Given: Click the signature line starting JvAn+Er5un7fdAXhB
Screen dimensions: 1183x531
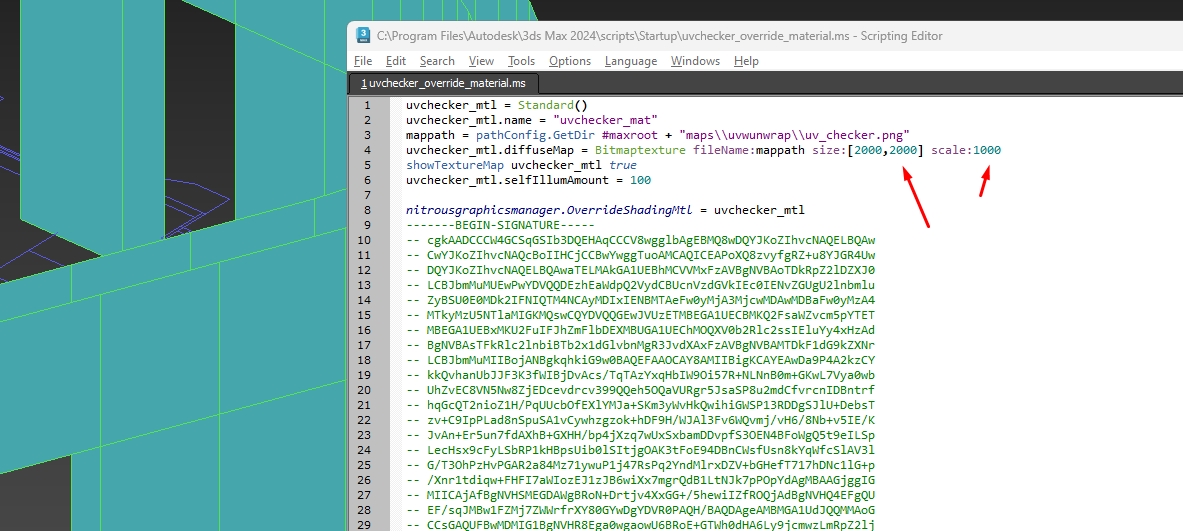Looking at the screenshot, I should pyautogui.click(x=641, y=434).
